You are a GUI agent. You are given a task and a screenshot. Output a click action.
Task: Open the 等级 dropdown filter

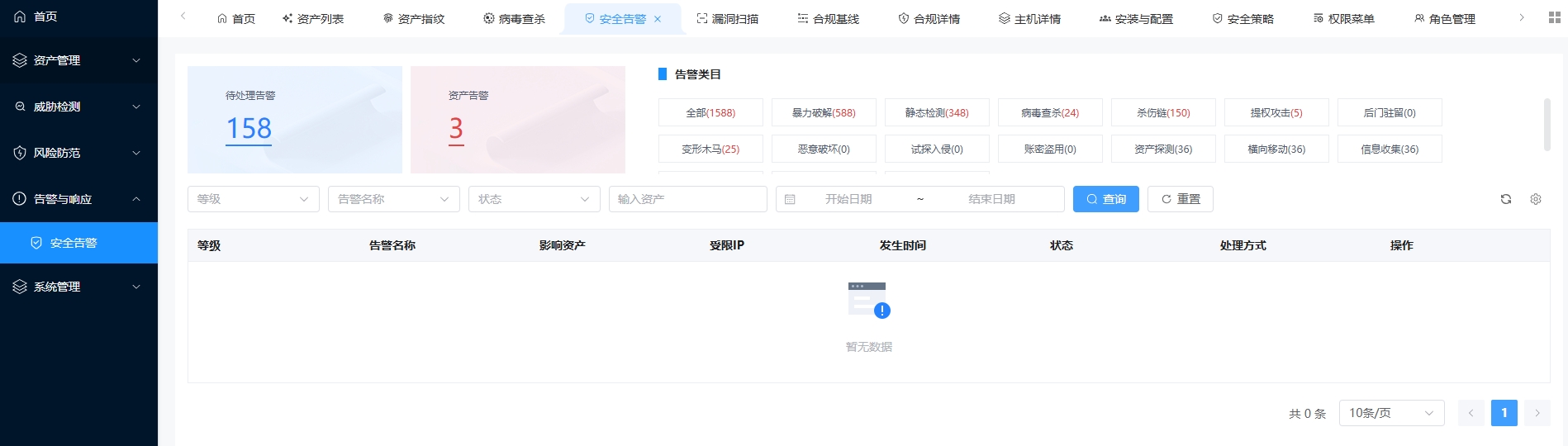pos(253,199)
